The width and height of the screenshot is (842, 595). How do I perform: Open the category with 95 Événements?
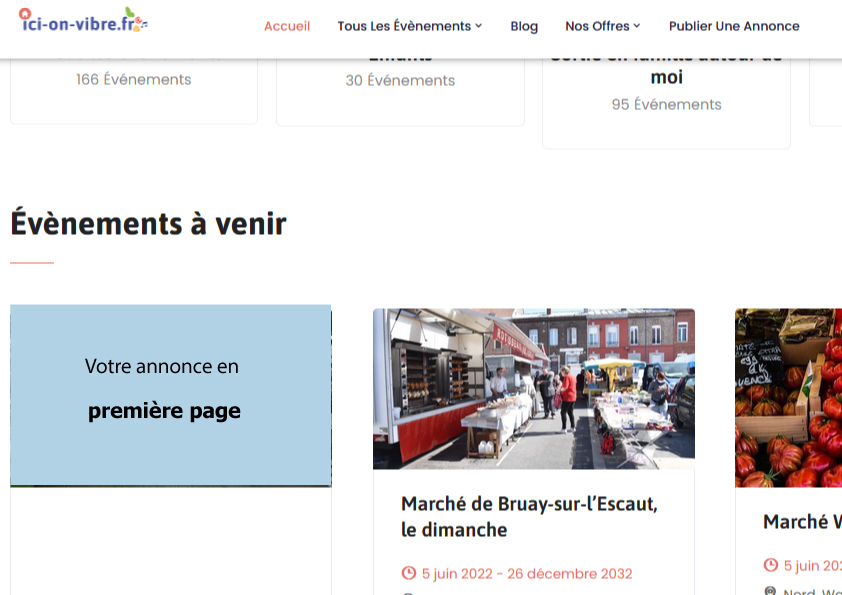(666, 104)
